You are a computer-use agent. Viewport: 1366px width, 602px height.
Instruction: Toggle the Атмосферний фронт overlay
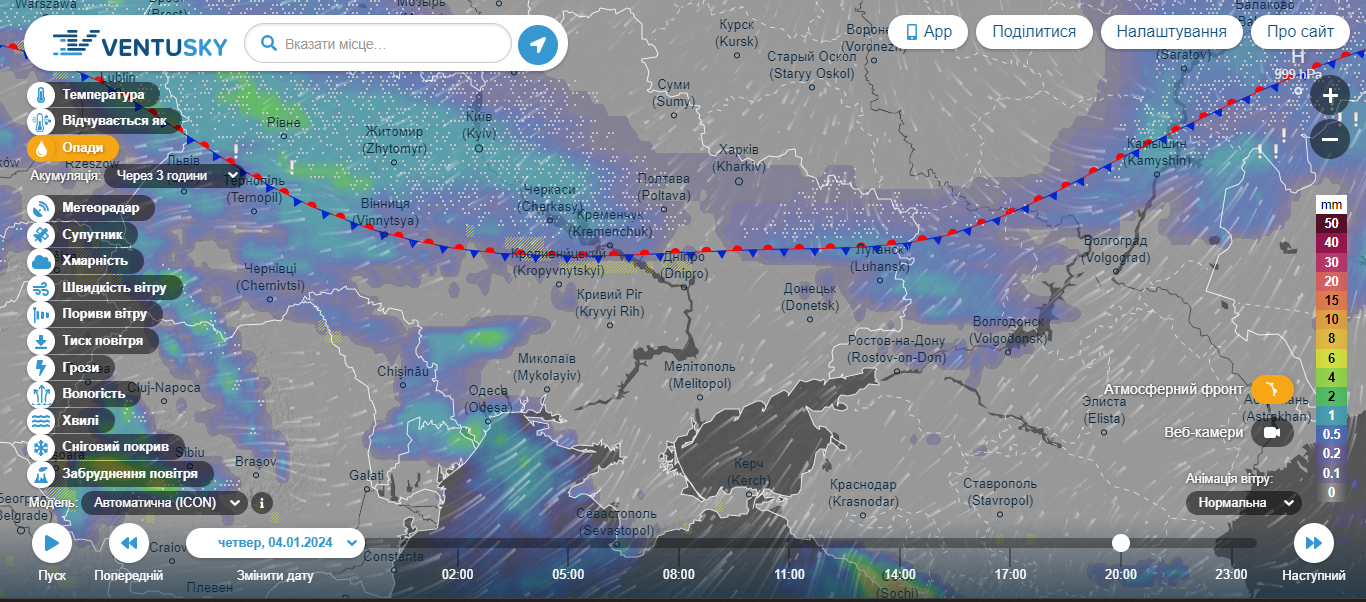coord(1272,389)
